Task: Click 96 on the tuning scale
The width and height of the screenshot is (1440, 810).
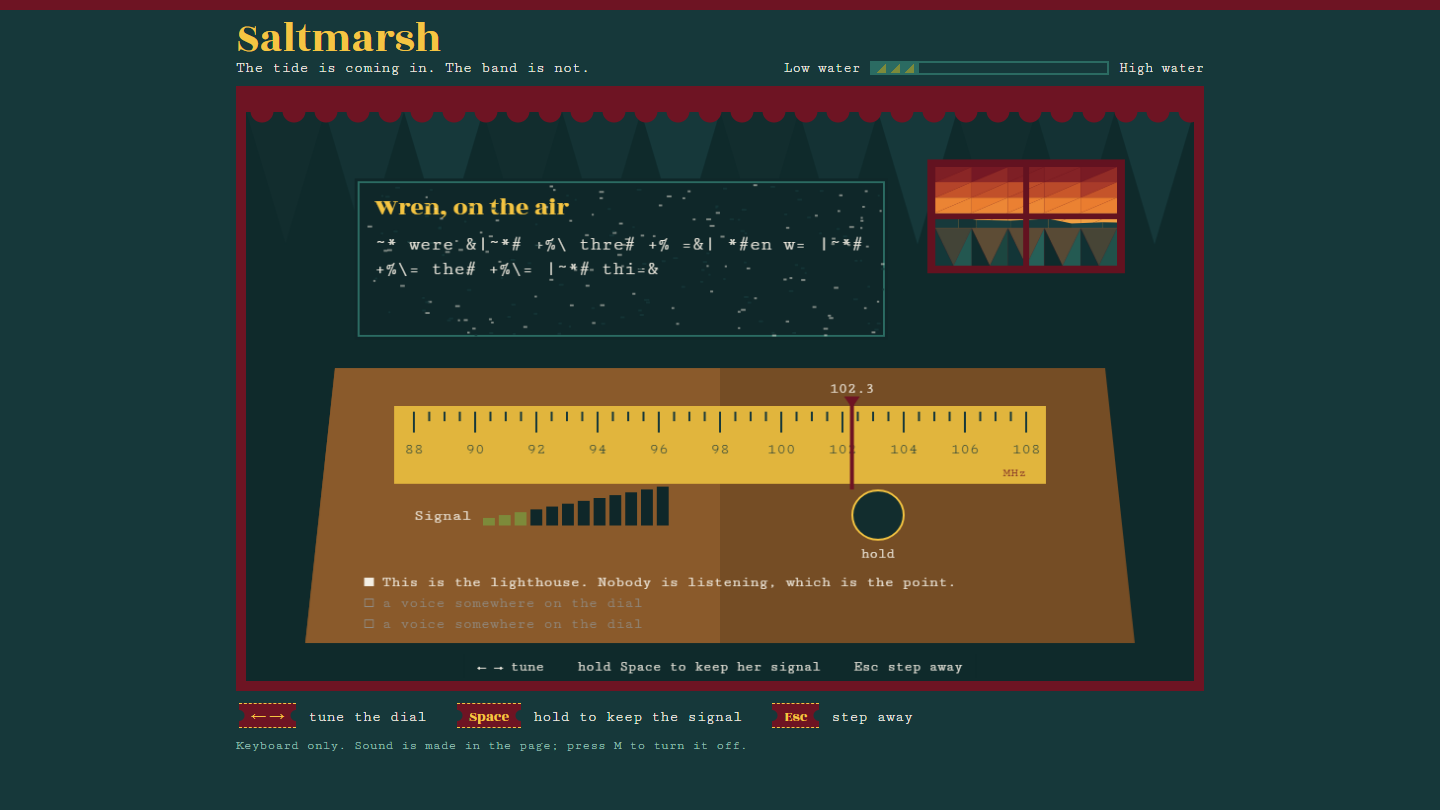Action: click(x=659, y=450)
